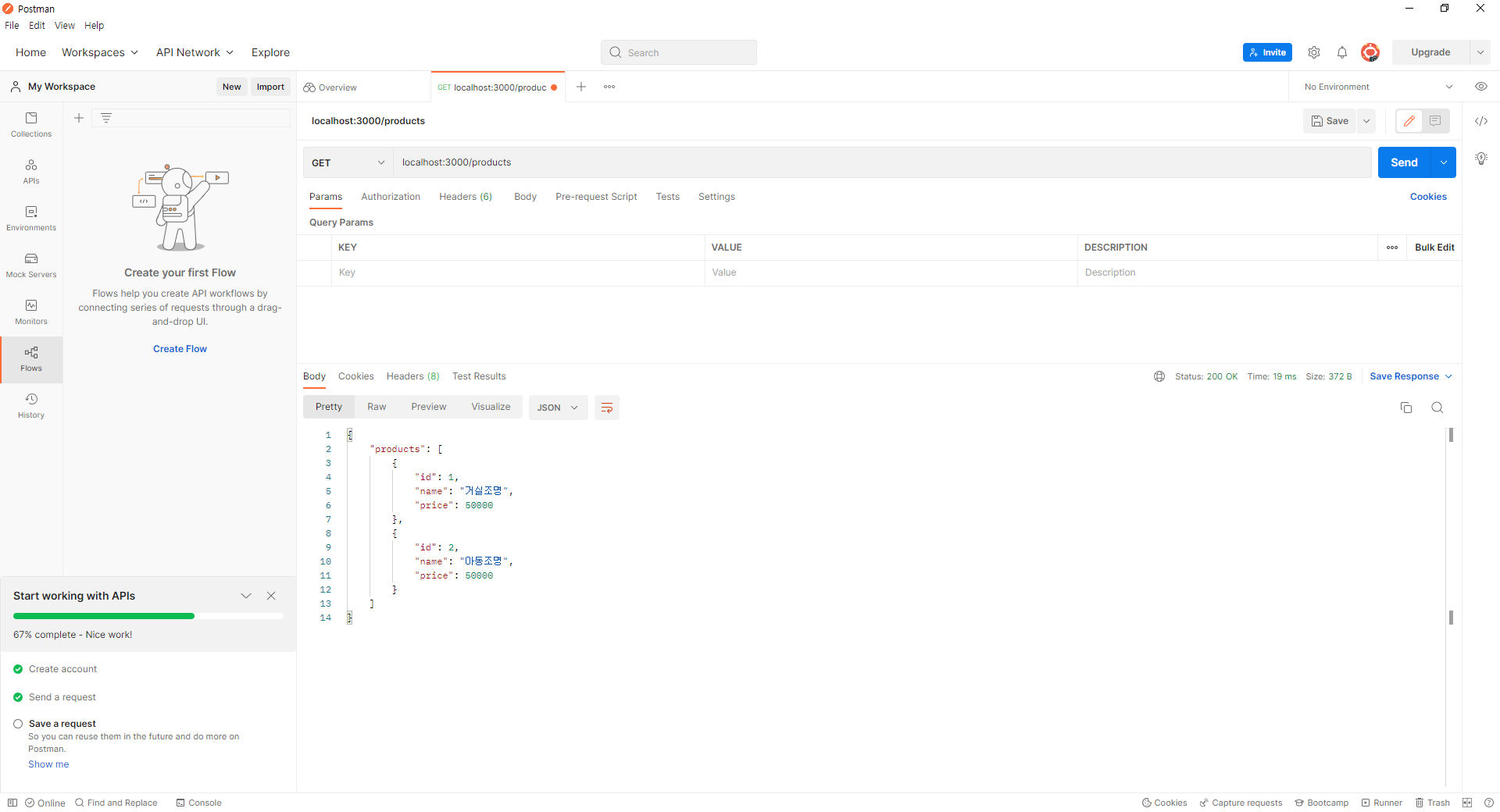
Task: Open the JSON format dropdown
Action: pyautogui.click(x=558, y=408)
